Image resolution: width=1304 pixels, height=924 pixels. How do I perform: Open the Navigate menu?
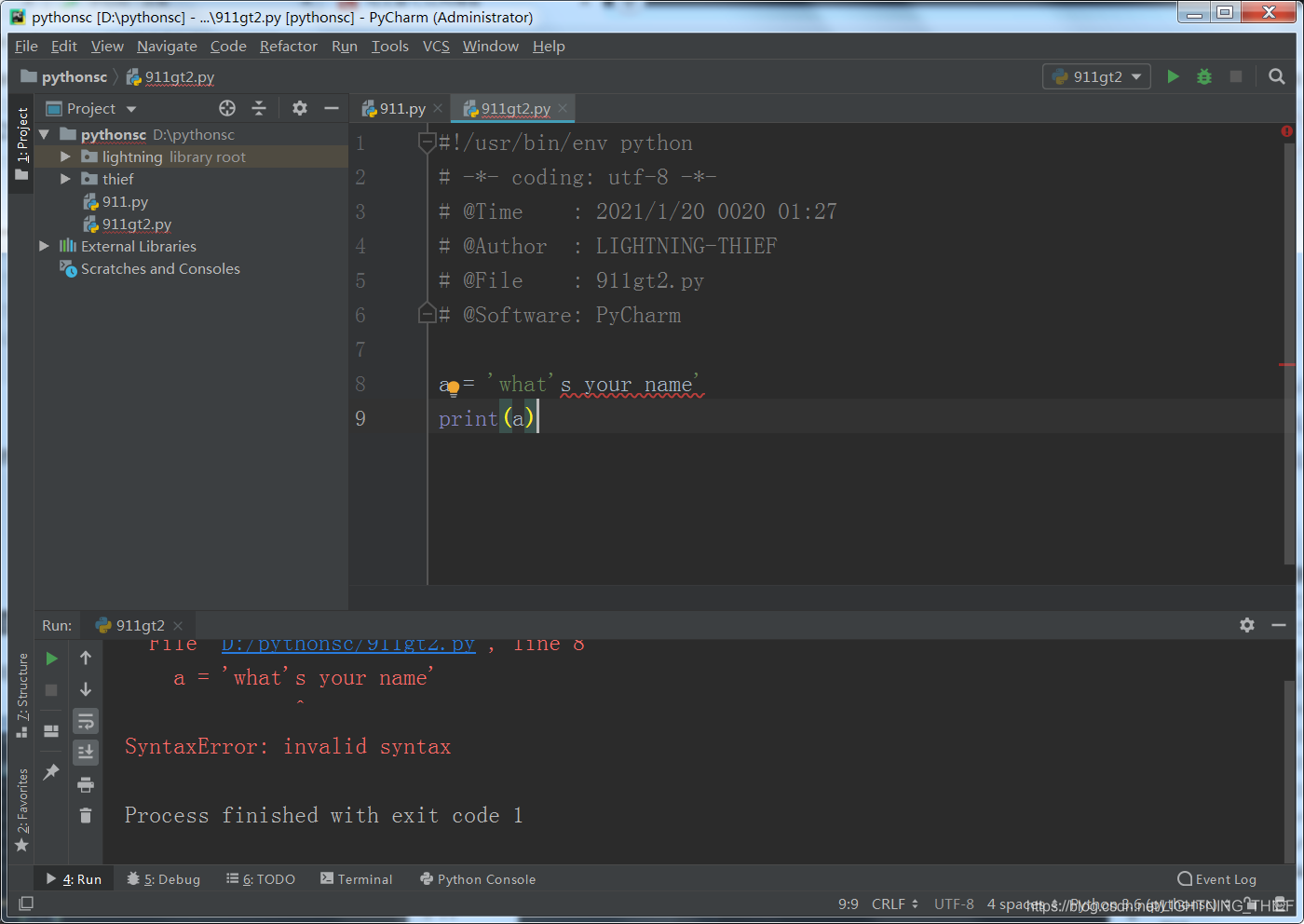click(x=167, y=46)
